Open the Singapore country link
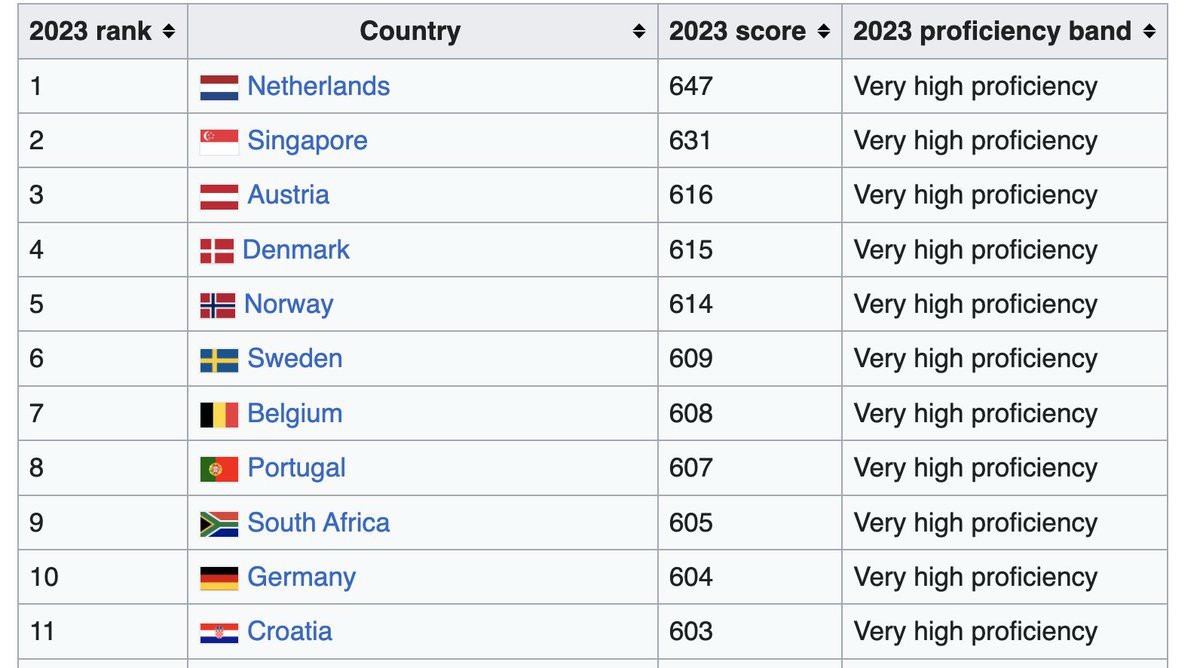Image resolution: width=1200 pixels, height=668 pixels. pyautogui.click(x=307, y=141)
